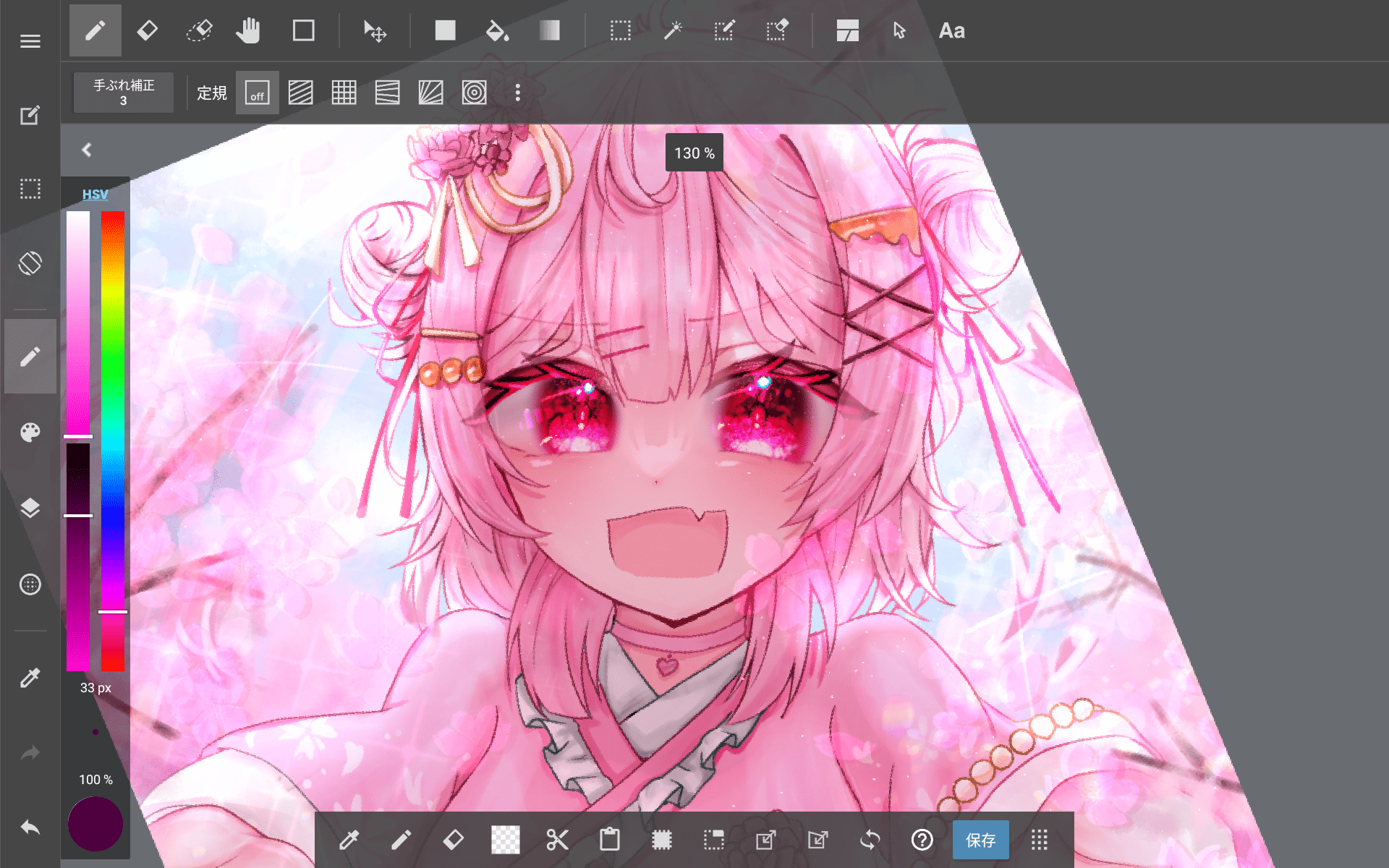Enable the horizontal perspective lines ruler
Viewport: 1389px width, 868px height.
[x=388, y=93]
